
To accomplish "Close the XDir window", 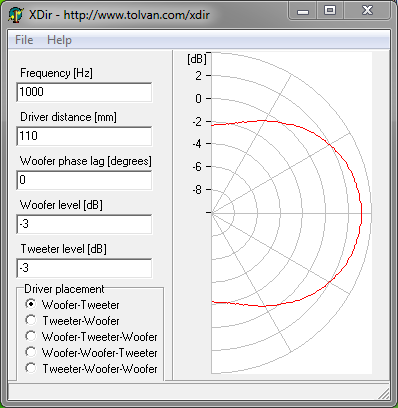I will click(x=367, y=11).
